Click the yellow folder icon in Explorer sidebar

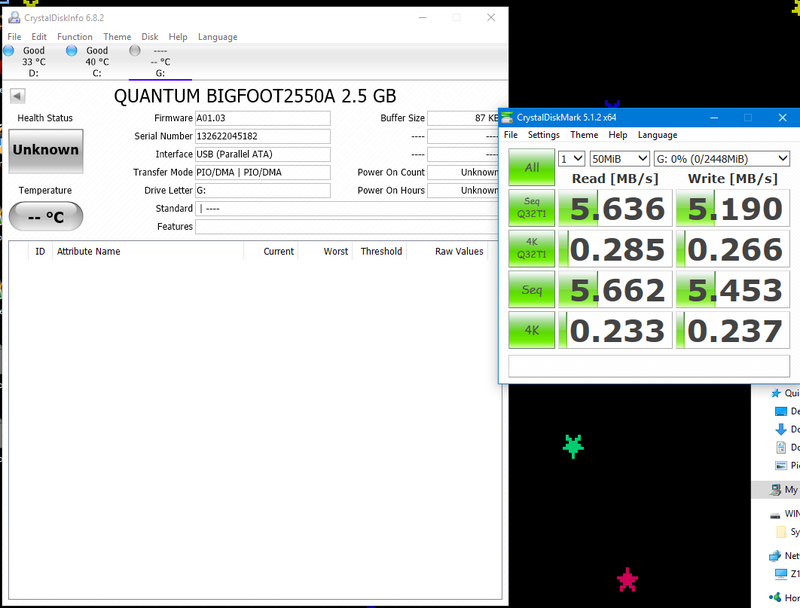click(781, 532)
